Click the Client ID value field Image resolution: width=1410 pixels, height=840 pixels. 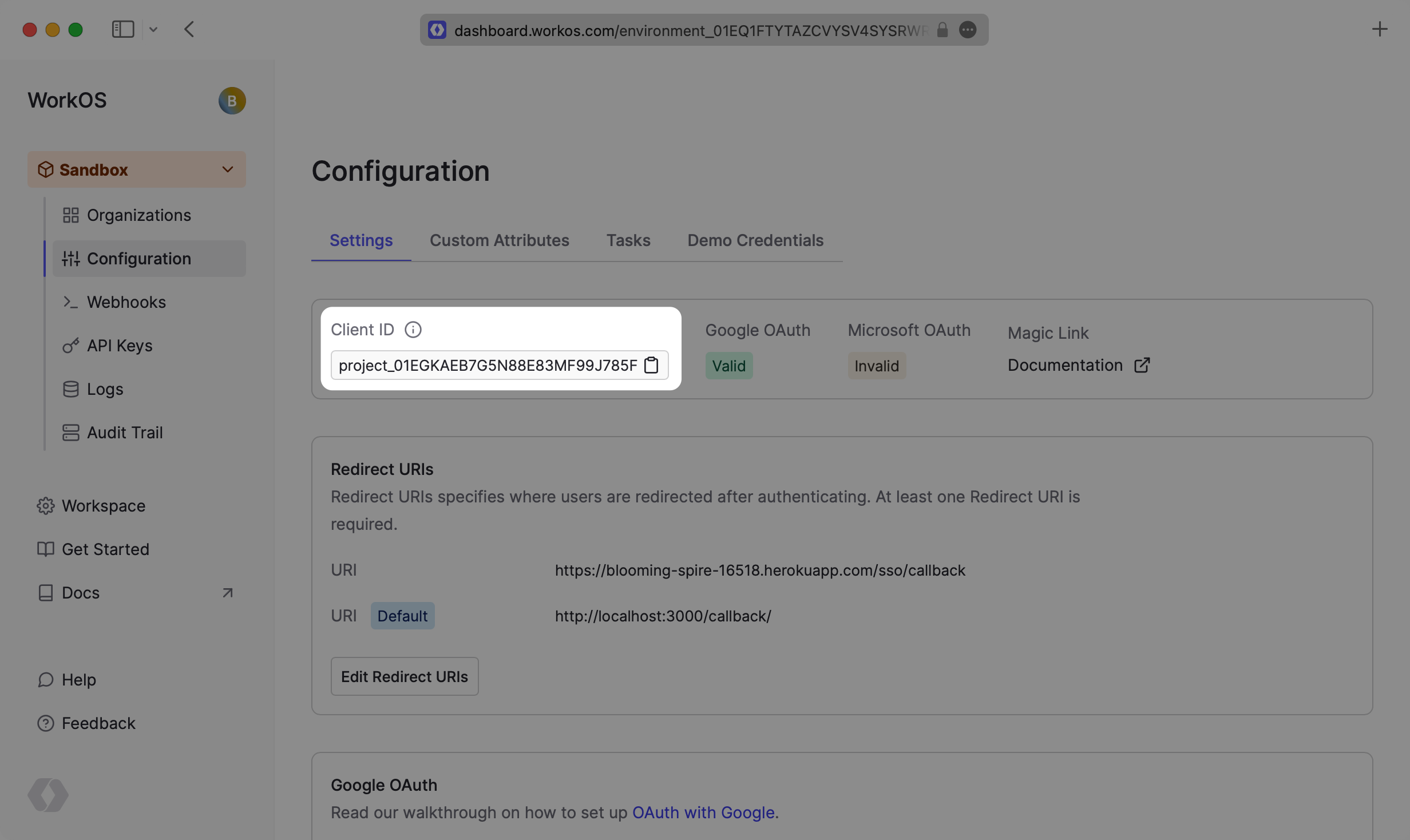(487, 365)
